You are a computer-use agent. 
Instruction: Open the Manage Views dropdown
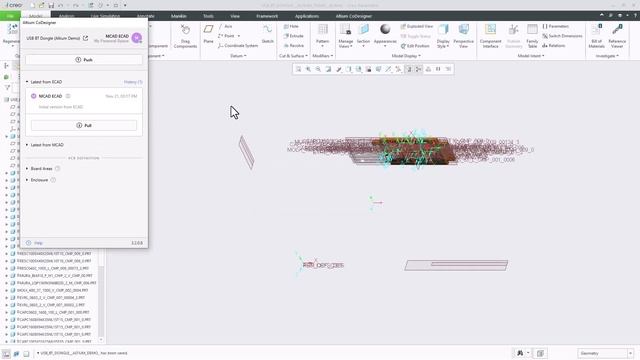345,44
